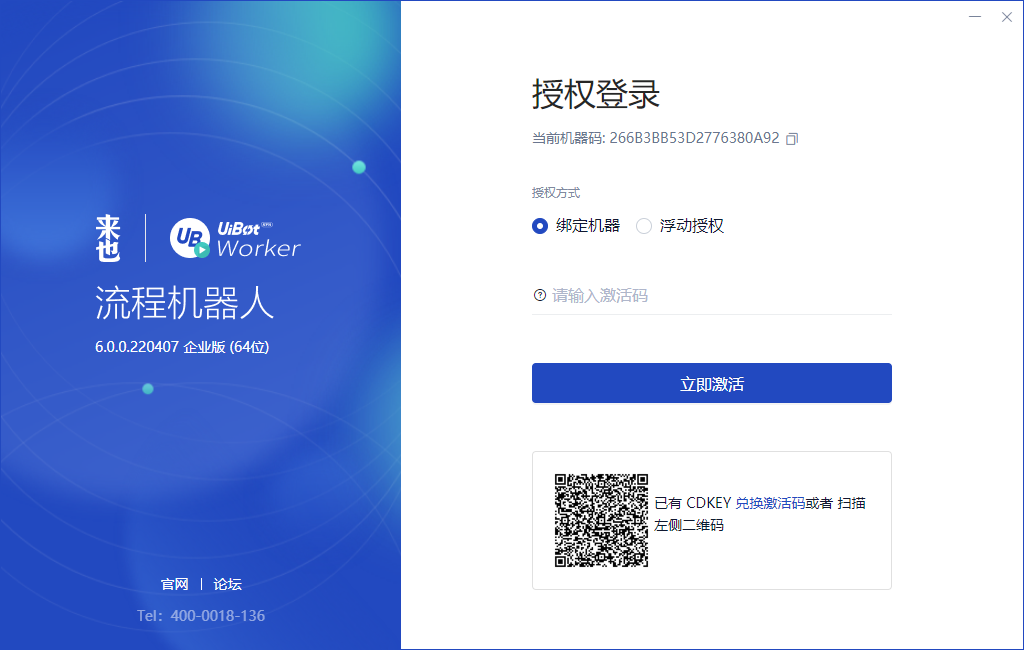Click the Tel: 400-0018-136 text
This screenshot has height=650, width=1024.
(x=201, y=615)
